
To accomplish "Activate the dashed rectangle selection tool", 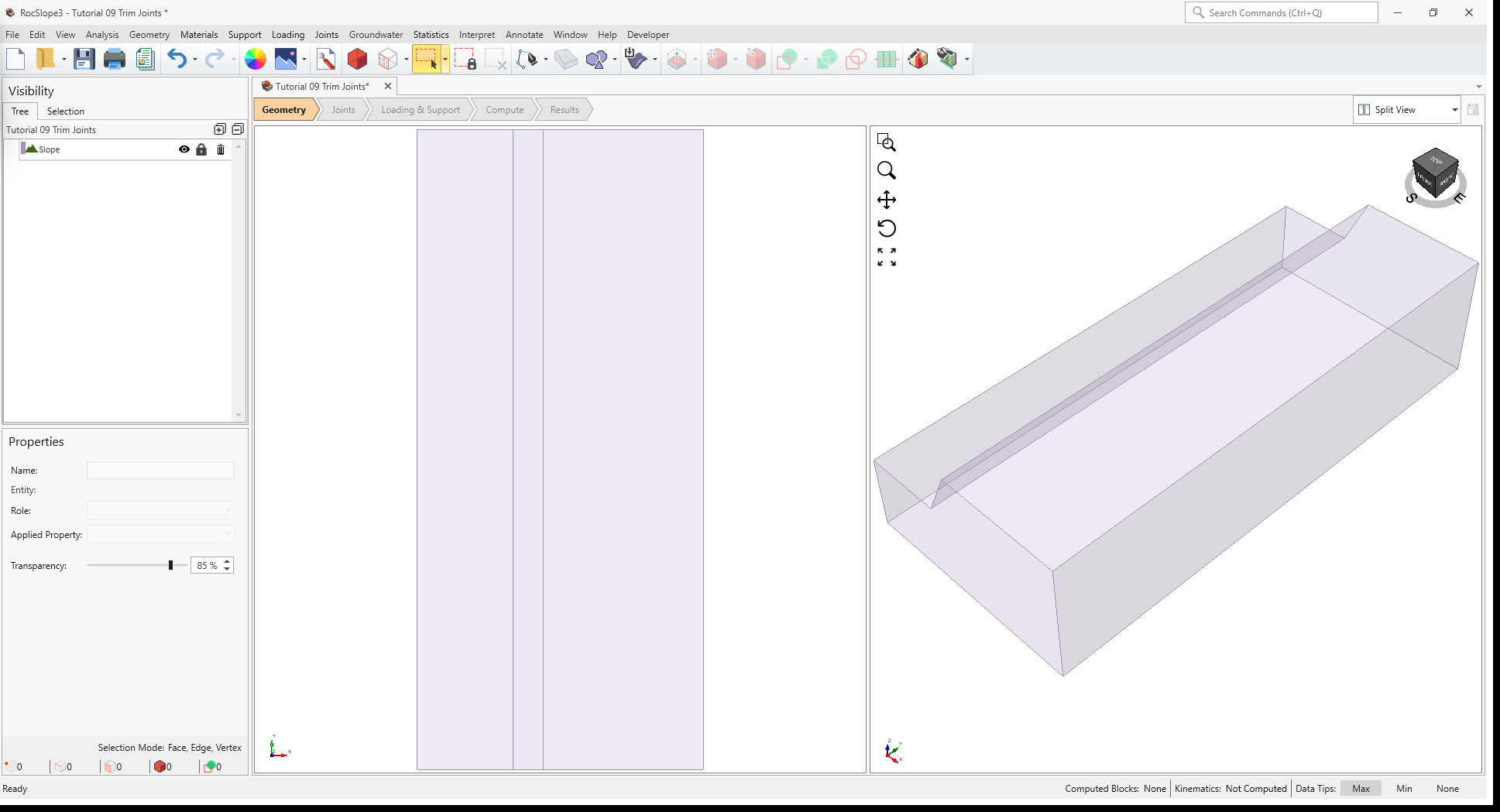I will click(426, 59).
